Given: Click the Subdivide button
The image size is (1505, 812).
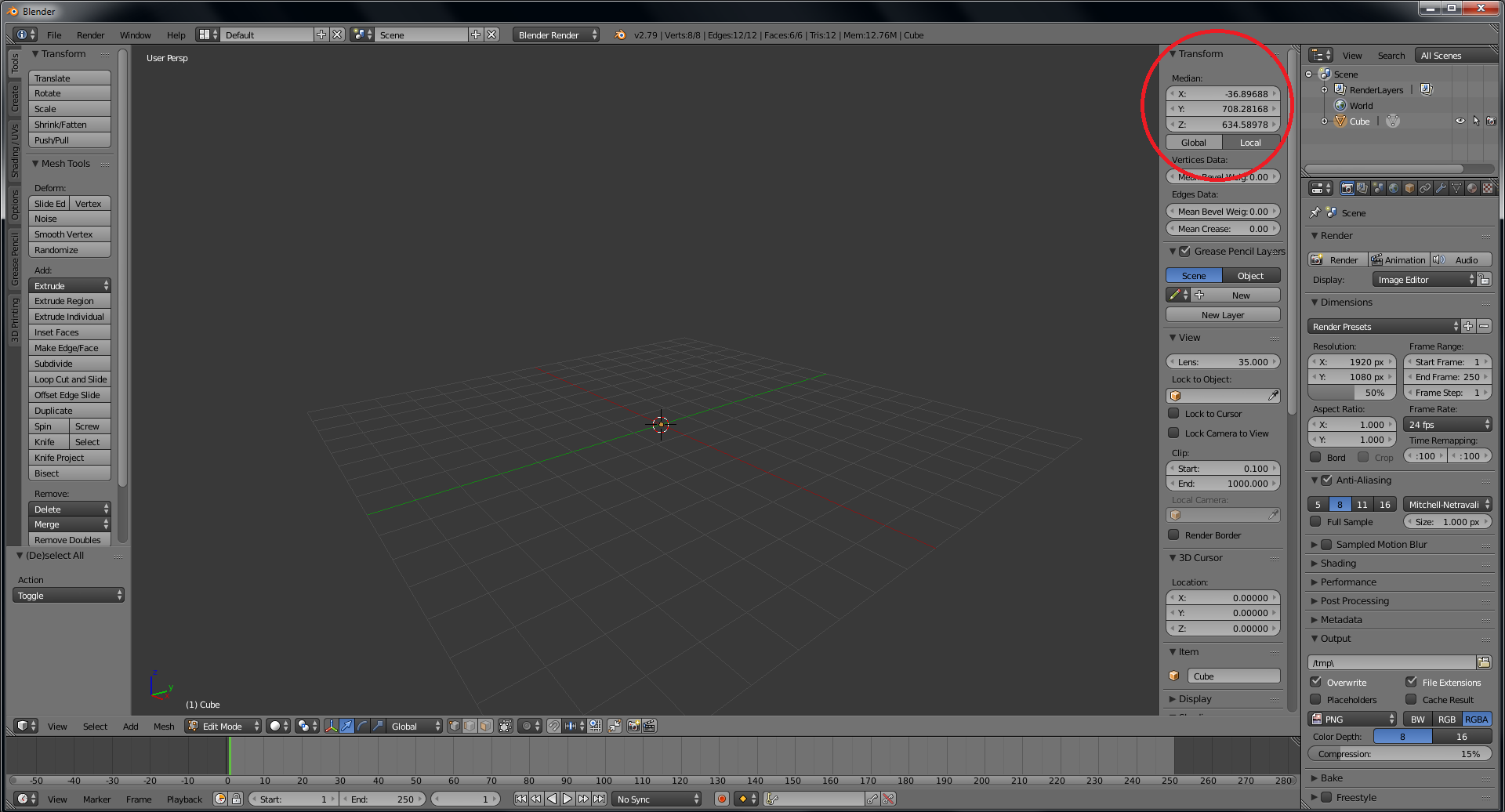Looking at the screenshot, I should 70,364.
